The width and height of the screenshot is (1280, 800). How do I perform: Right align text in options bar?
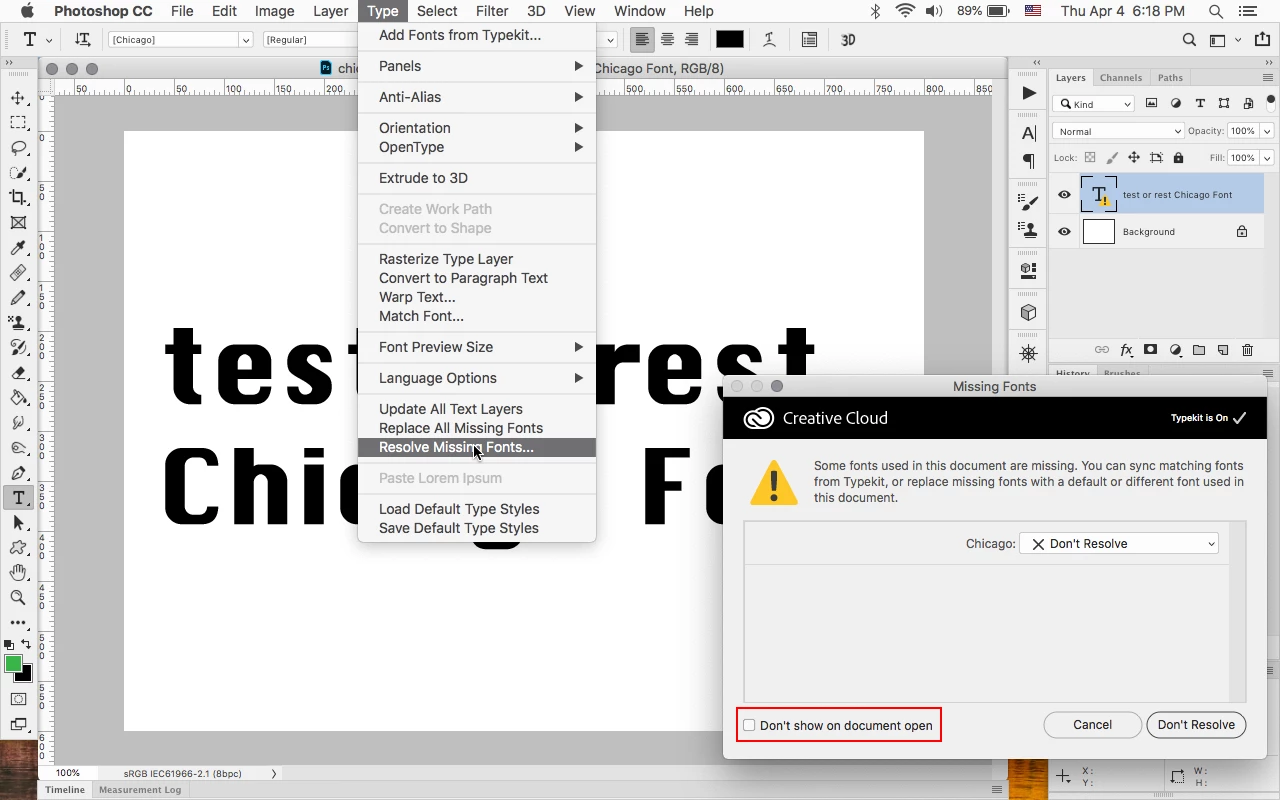point(691,40)
